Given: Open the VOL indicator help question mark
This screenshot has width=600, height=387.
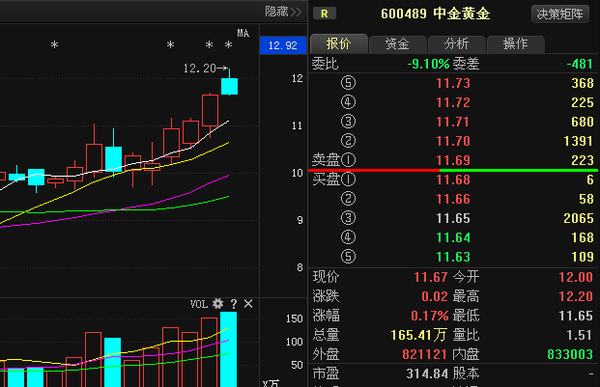Looking at the screenshot, I should pos(234,304).
